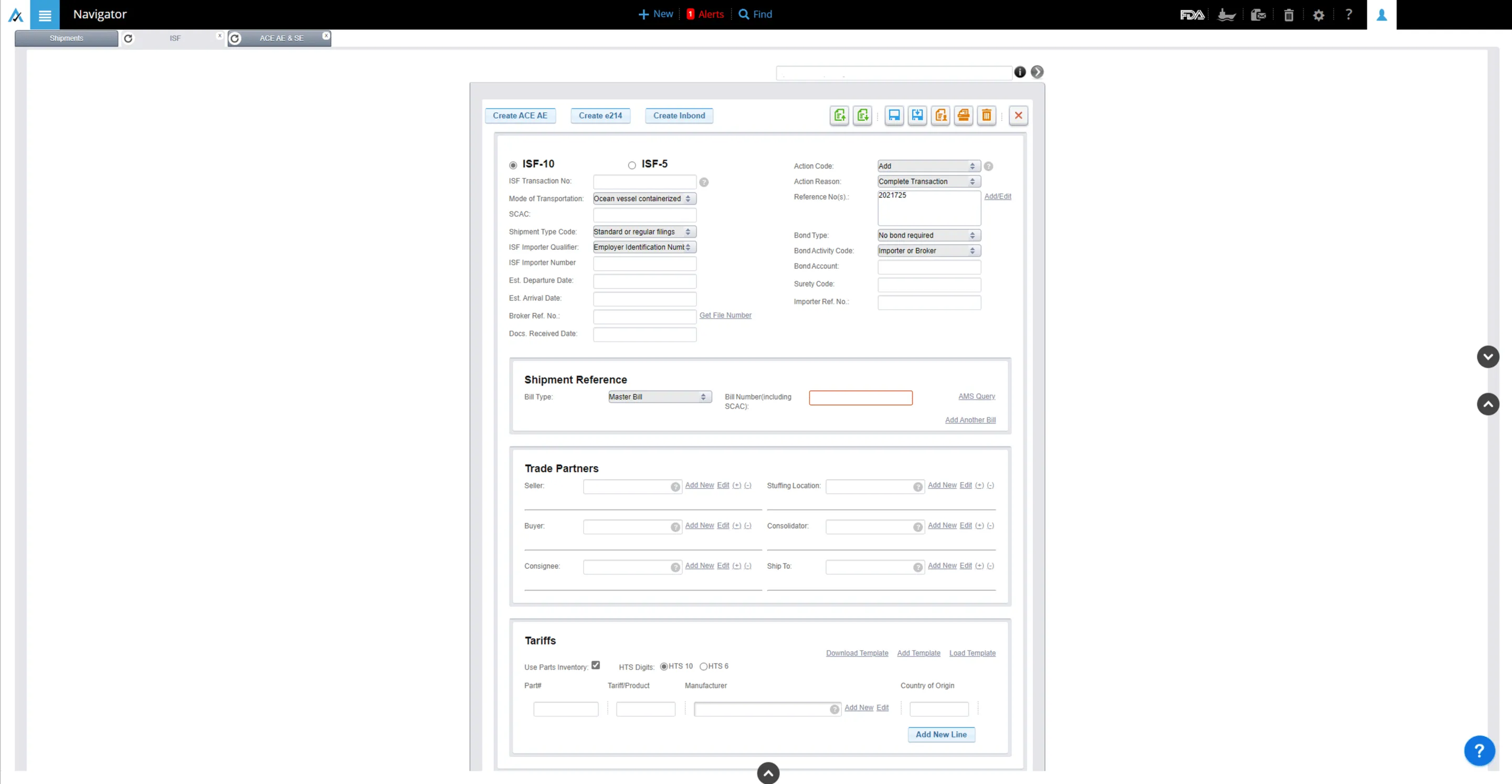Select HTS 6 digits radio option
Viewport: 1512px width, 784px height.
pyautogui.click(x=703, y=666)
